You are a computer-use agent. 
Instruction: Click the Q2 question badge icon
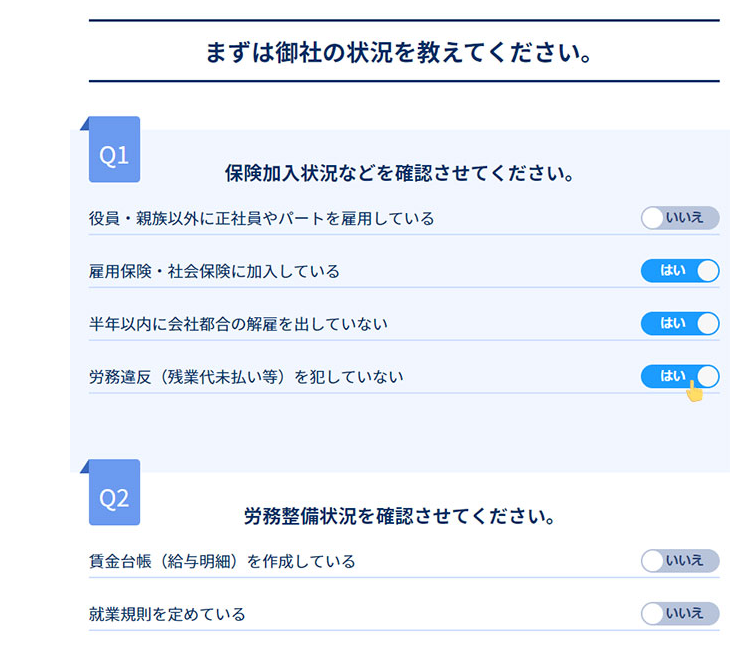(x=114, y=492)
